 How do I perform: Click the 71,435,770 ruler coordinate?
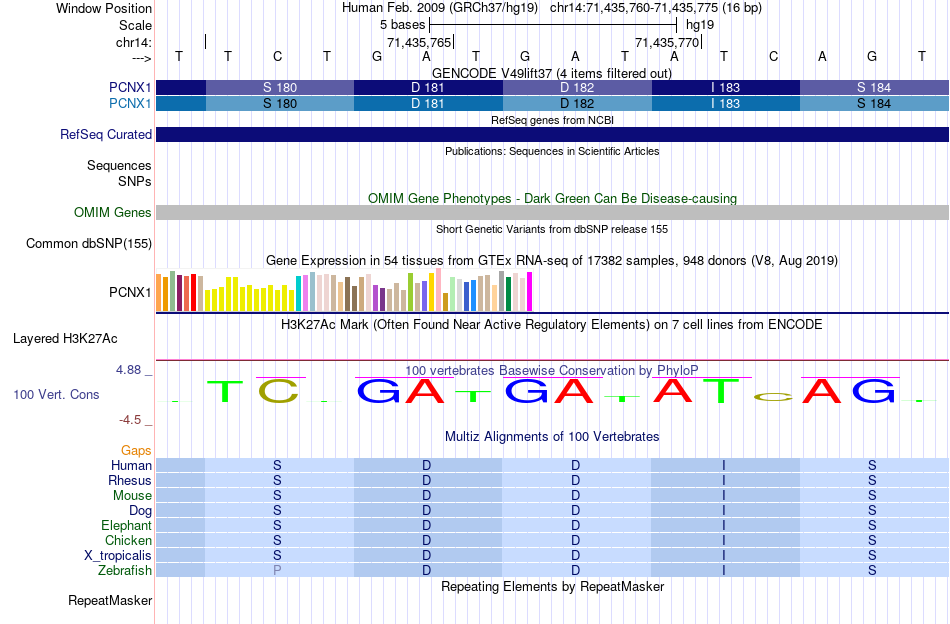tap(667, 42)
